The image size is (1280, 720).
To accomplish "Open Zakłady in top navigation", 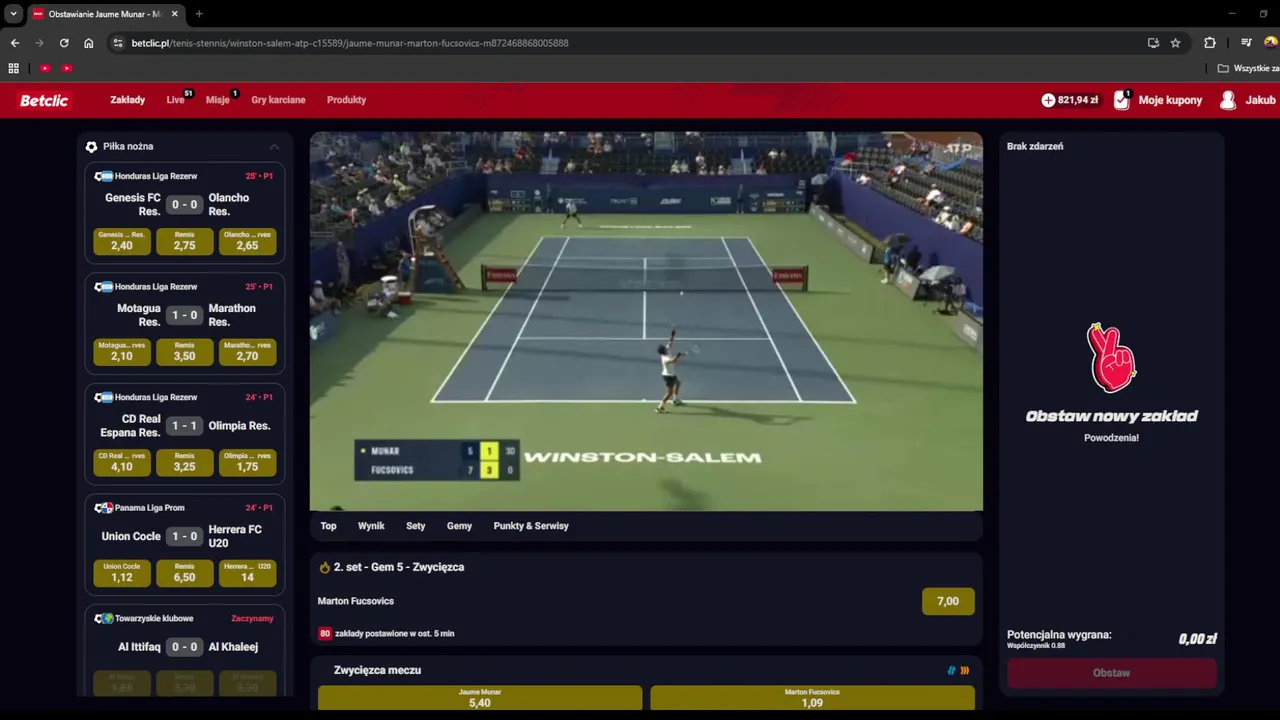I will pos(127,100).
